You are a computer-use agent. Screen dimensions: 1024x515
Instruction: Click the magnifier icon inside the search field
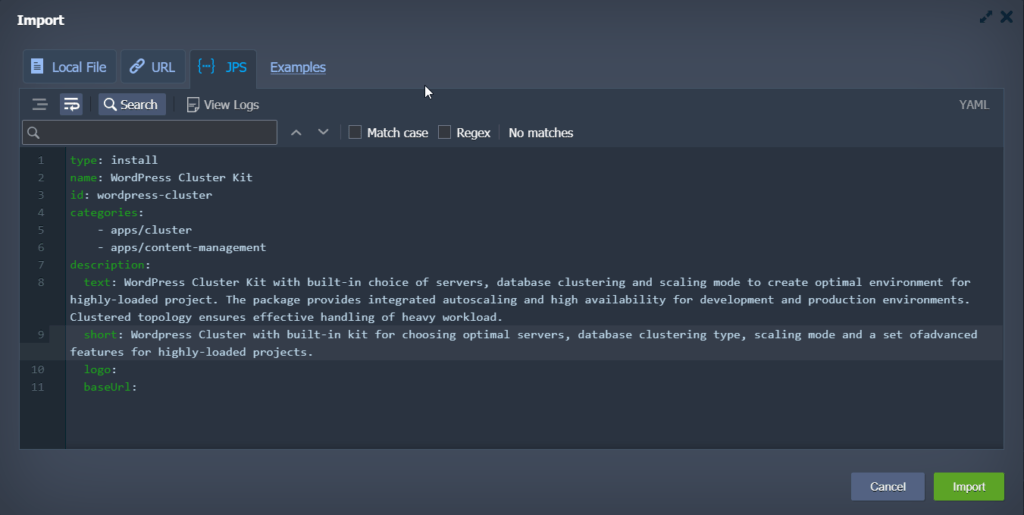point(34,133)
